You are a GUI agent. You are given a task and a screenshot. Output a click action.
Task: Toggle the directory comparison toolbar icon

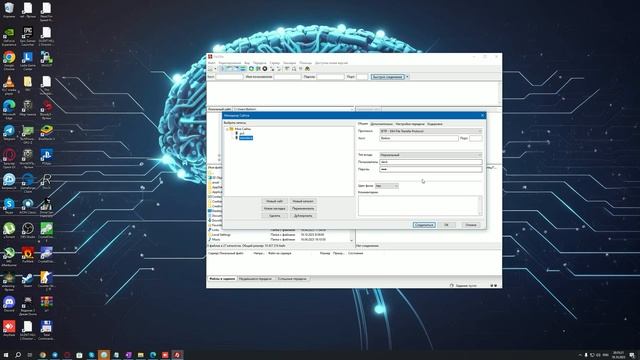click(294, 69)
